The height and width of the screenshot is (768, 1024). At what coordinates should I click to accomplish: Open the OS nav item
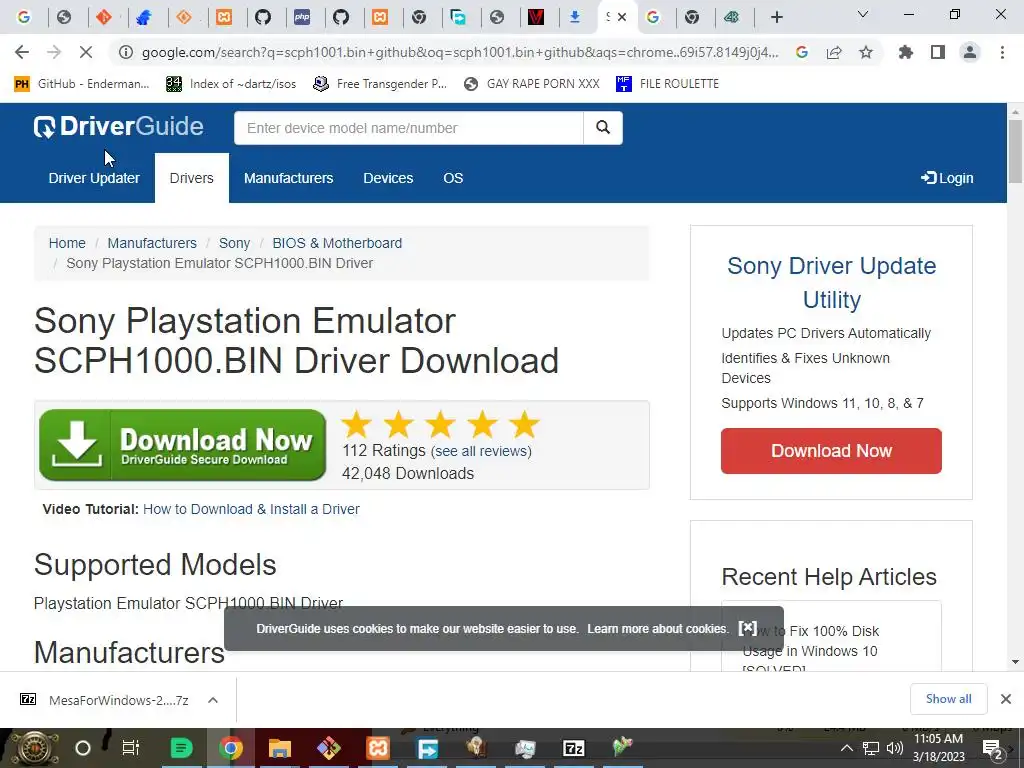pyautogui.click(x=453, y=178)
